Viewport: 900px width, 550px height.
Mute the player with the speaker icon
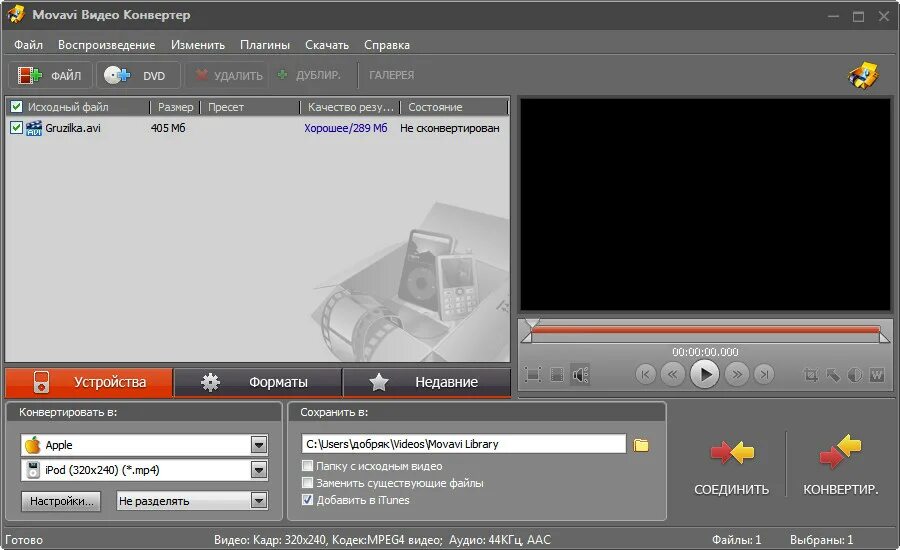pyautogui.click(x=580, y=375)
